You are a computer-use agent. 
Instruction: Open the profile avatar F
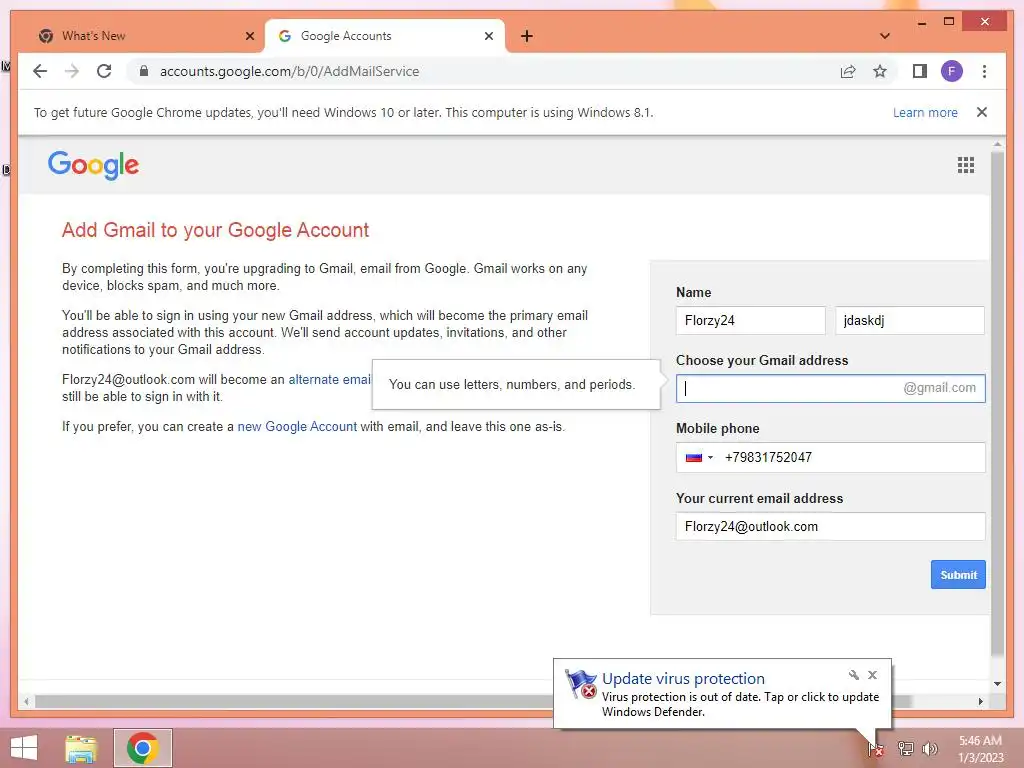[952, 71]
